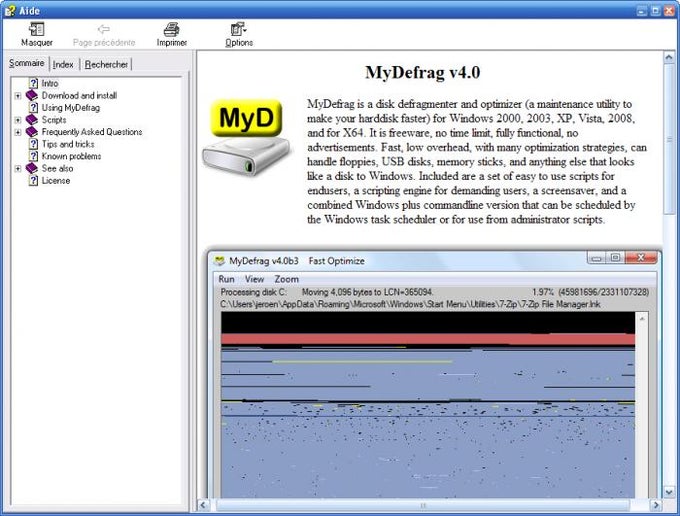This screenshot has height=516, width=680.
Task: Maximize the Aide window
Action: (656, 11)
